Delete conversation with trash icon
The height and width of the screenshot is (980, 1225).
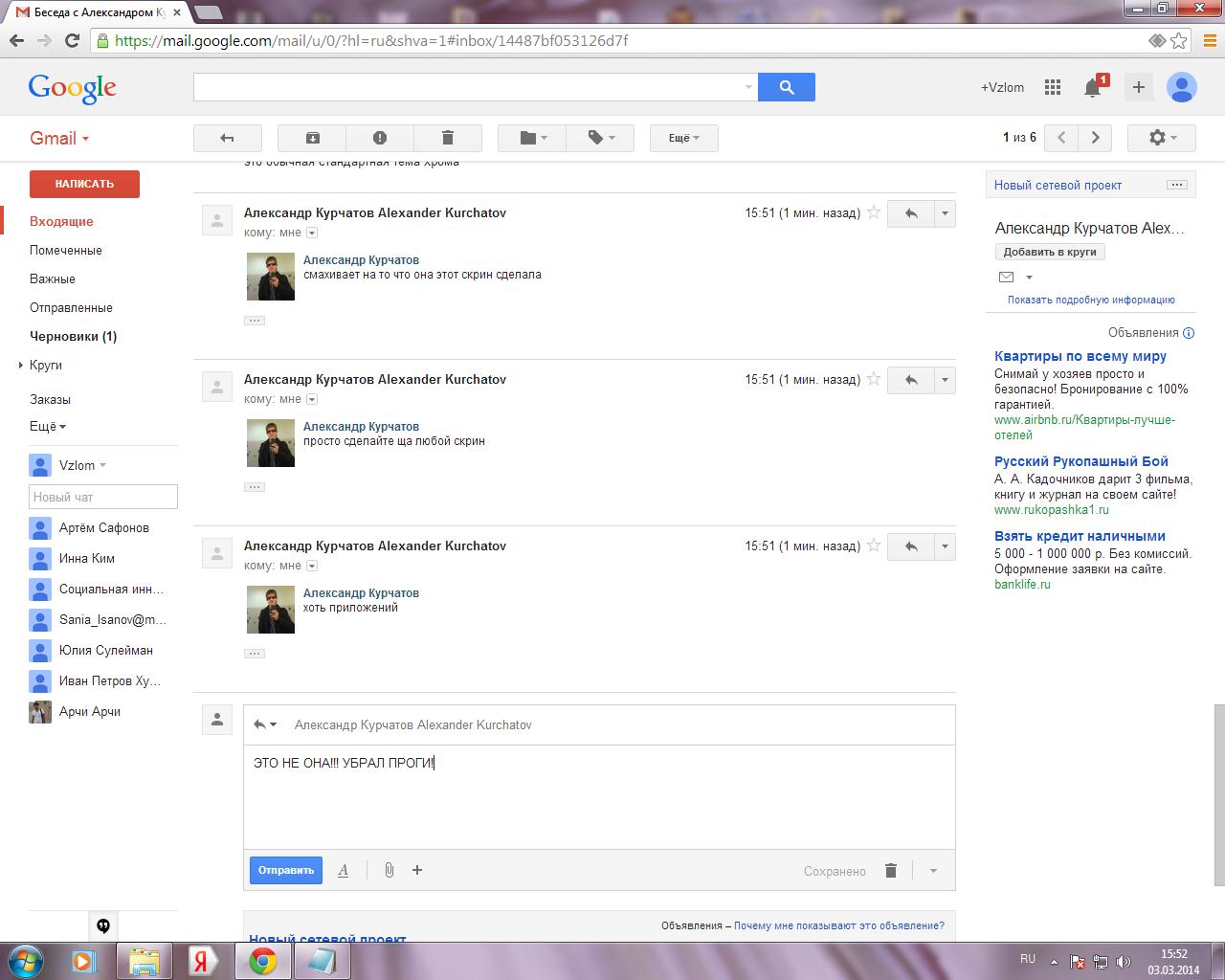[x=447, y=138]
